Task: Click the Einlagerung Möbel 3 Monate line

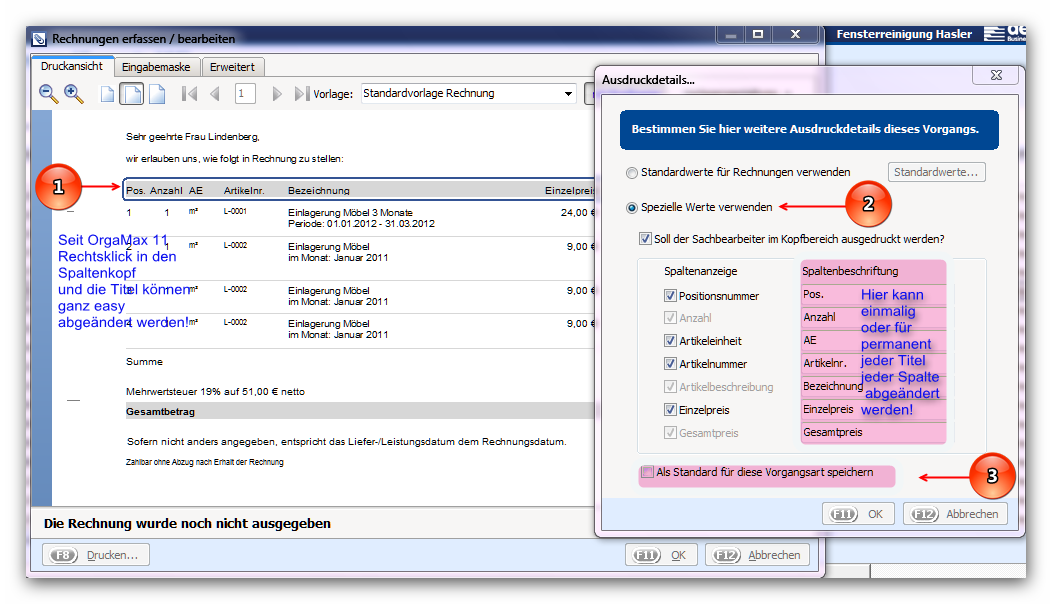Action: 350,213
